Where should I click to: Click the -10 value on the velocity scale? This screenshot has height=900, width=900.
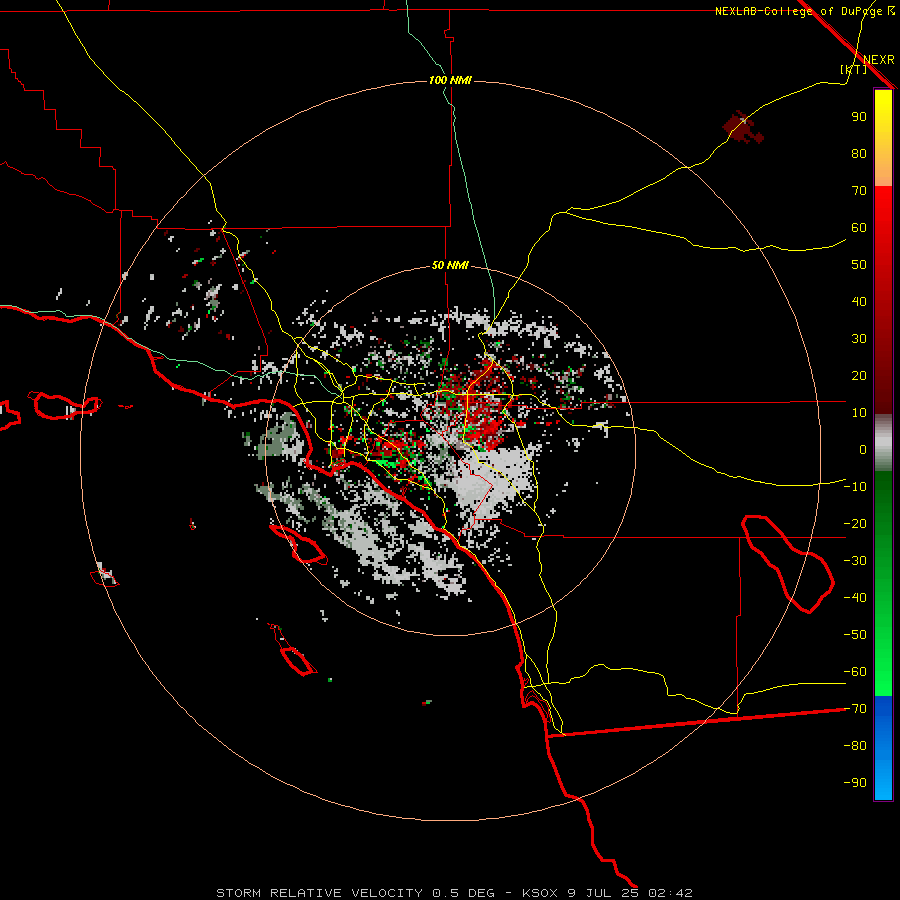pos(855,487)
